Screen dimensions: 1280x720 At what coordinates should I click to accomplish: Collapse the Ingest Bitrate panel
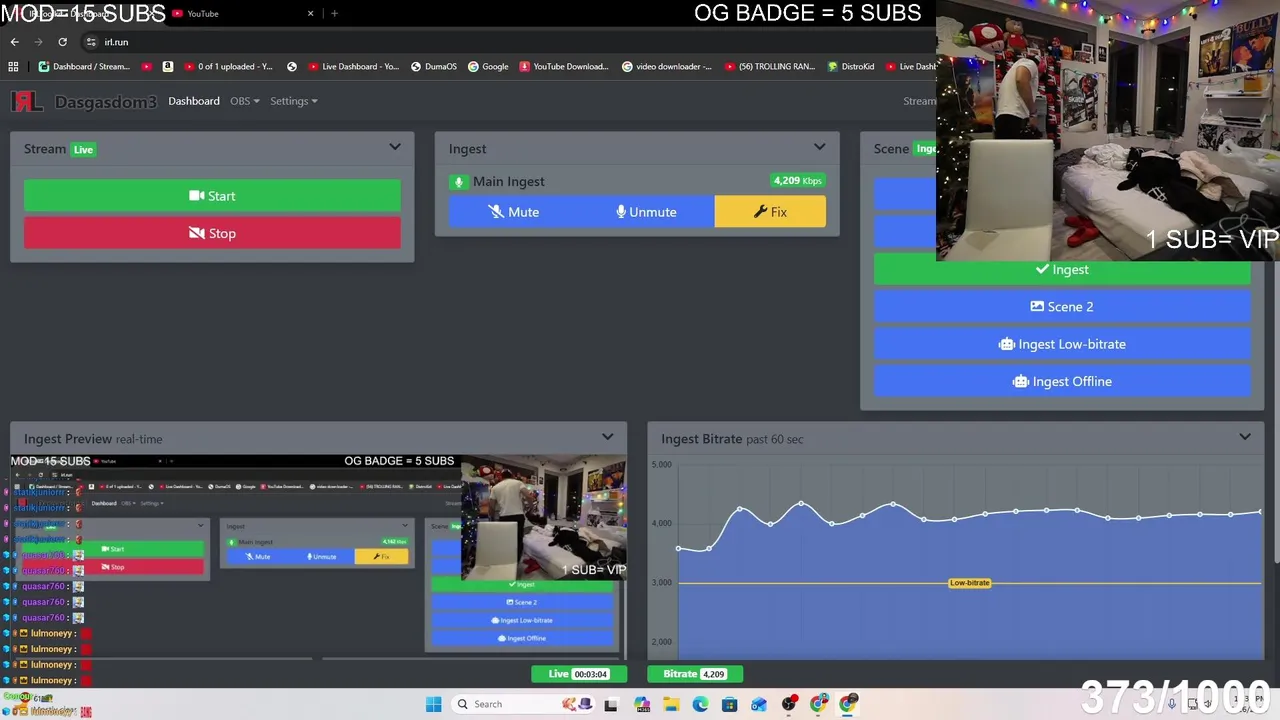(x=1245, y=438)
